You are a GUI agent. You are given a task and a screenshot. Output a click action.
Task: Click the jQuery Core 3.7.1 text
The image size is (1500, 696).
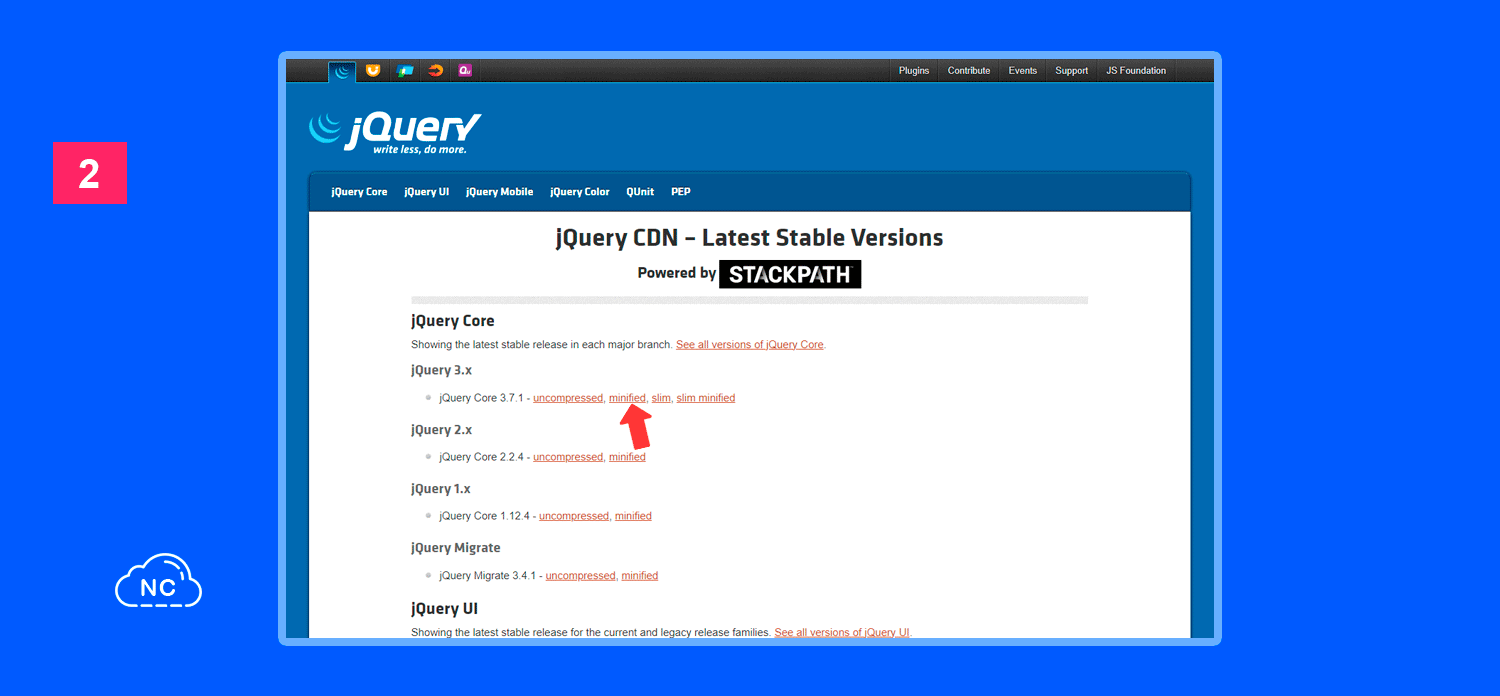click(481, 398)
